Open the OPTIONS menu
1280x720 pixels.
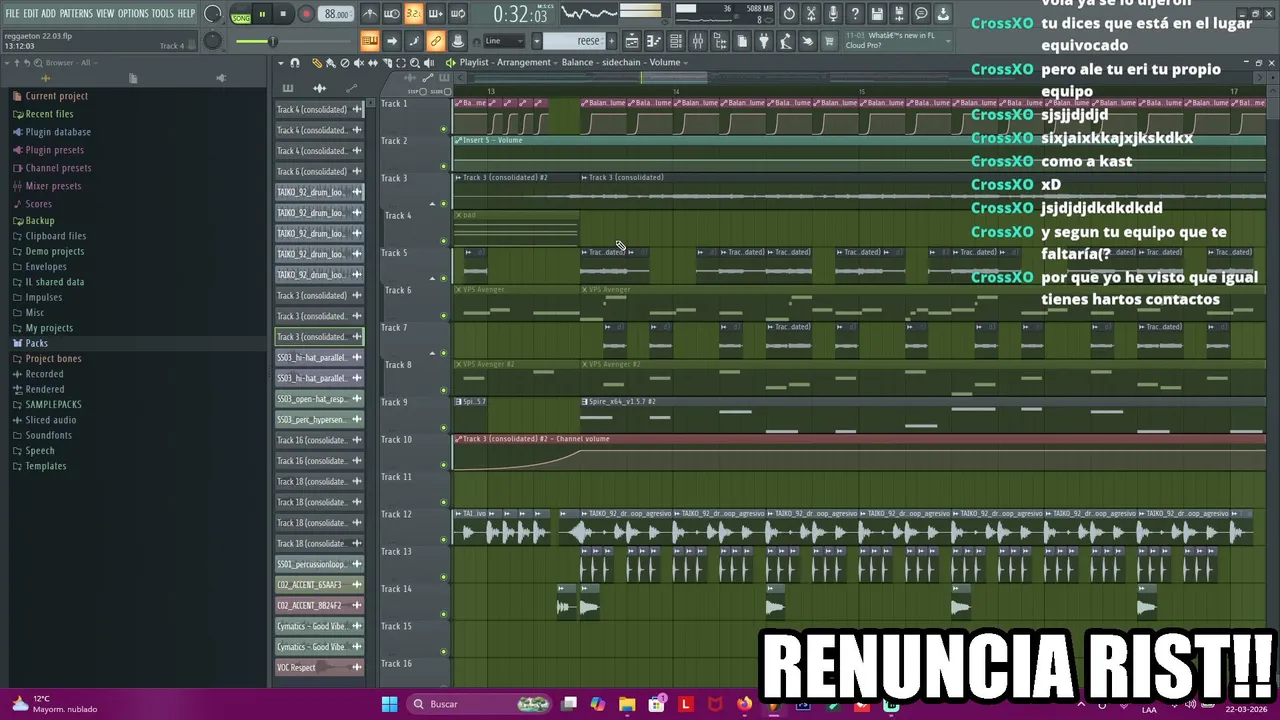coord(133,13)
